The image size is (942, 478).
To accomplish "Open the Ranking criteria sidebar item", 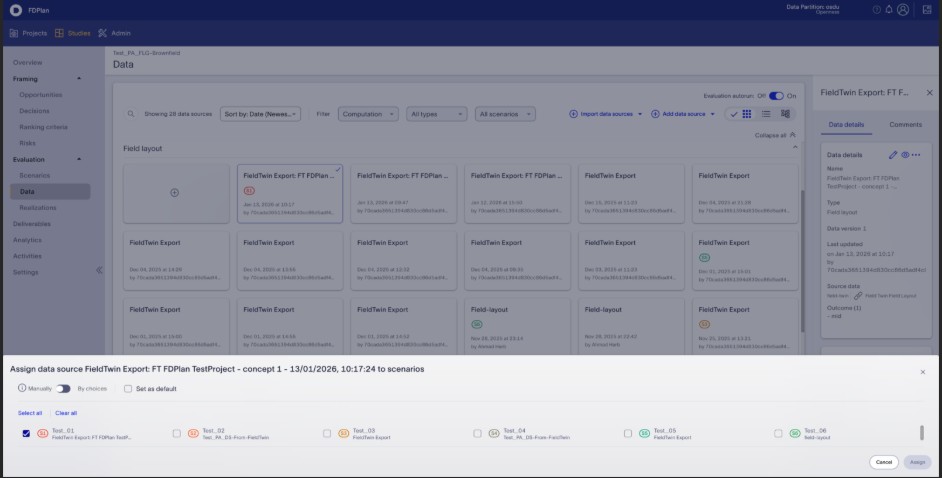I will pos(43,127).
